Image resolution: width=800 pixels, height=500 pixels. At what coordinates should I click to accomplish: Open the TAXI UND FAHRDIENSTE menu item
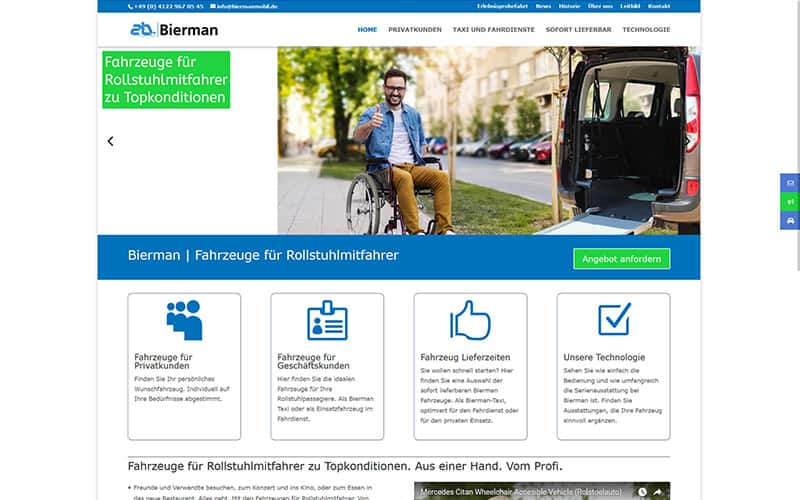click(x=493, y=30)
